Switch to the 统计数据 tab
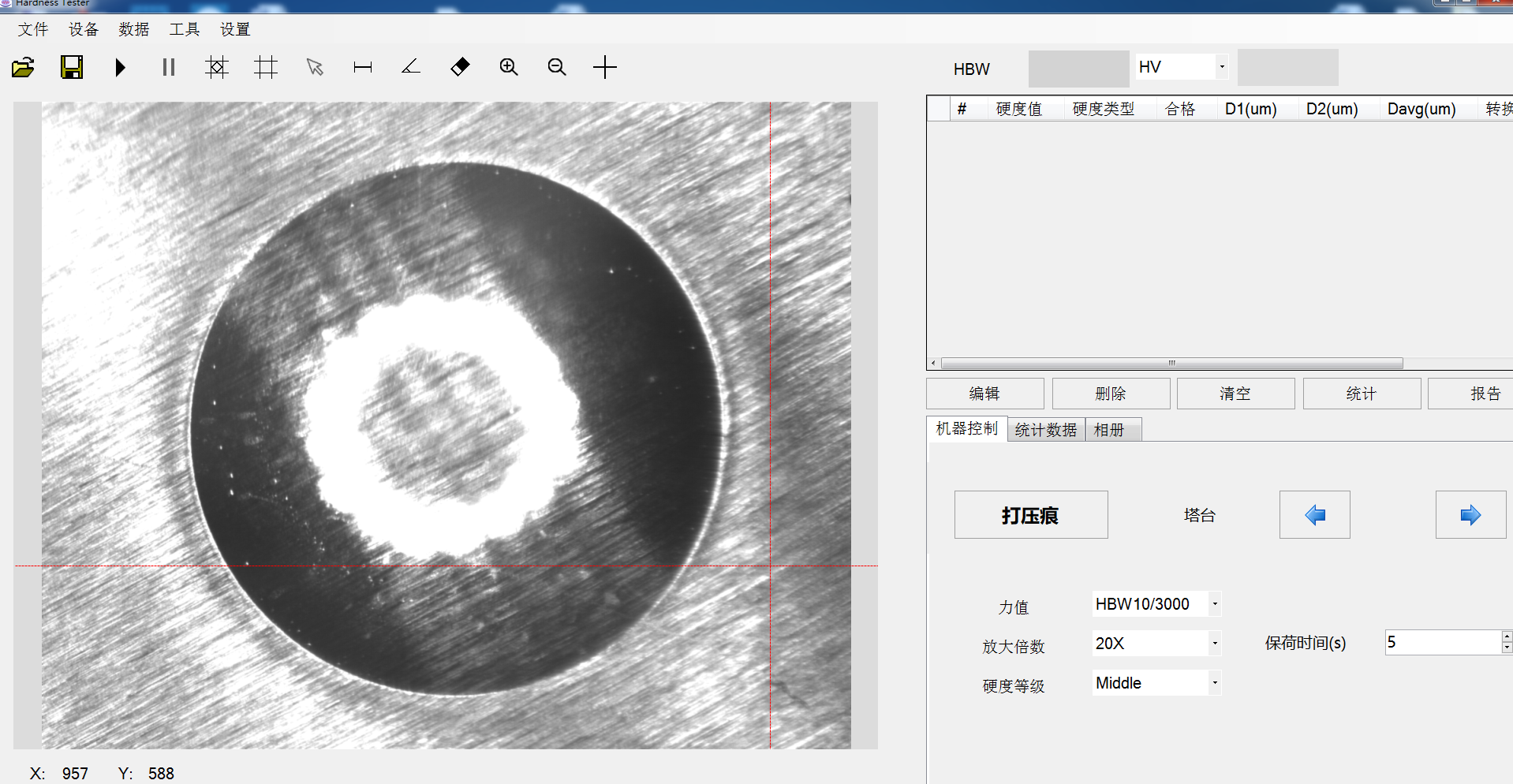Screen dimensions: 1513x784 click(x=1045, y=430)
